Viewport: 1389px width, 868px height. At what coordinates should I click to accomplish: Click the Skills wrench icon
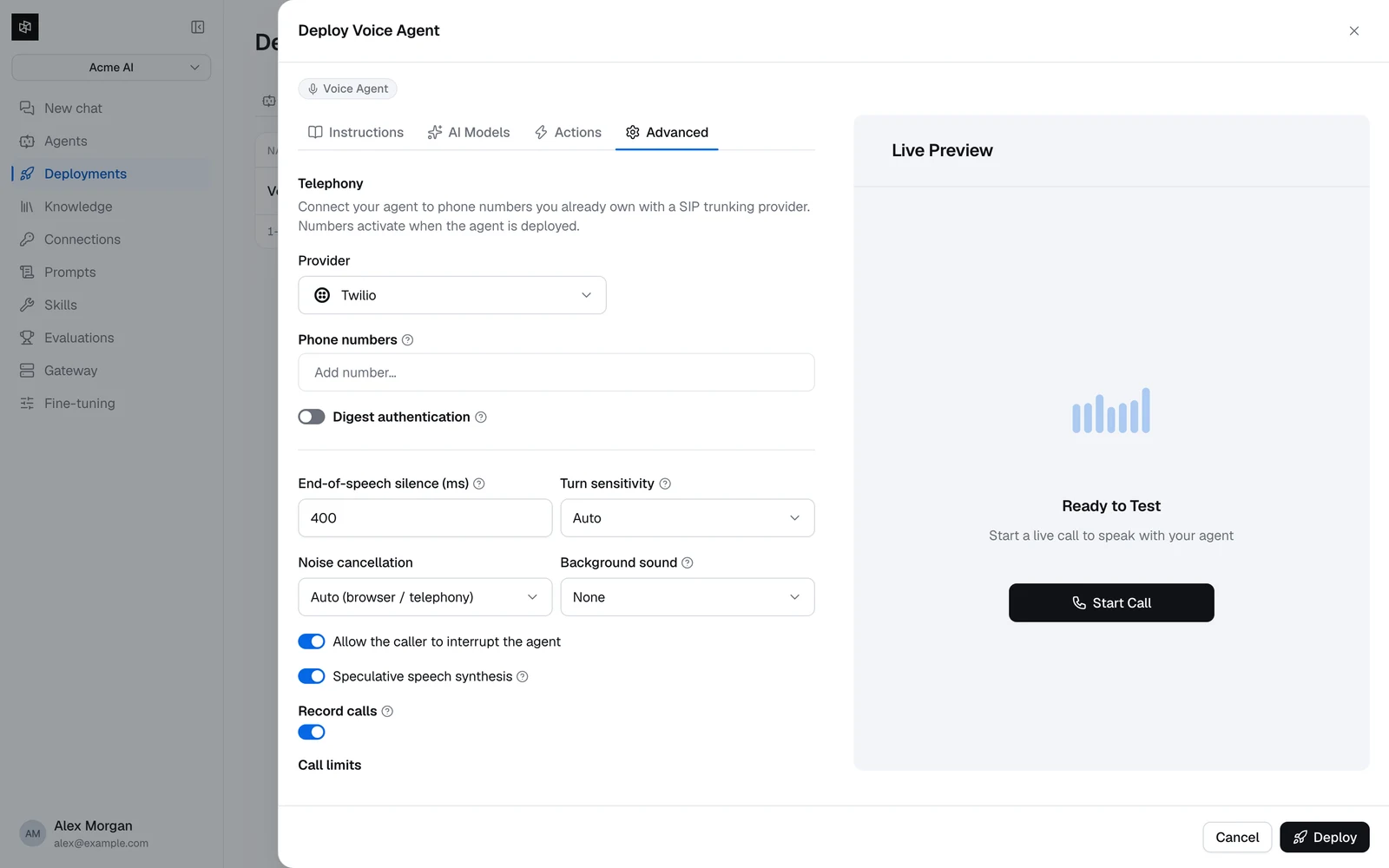click(27, 305)
